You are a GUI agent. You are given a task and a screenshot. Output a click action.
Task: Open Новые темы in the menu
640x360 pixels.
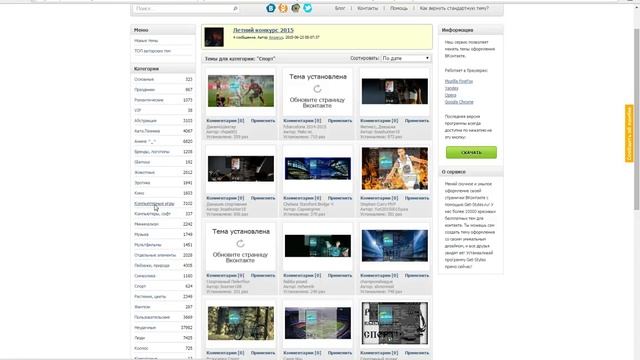coord(146,41)
